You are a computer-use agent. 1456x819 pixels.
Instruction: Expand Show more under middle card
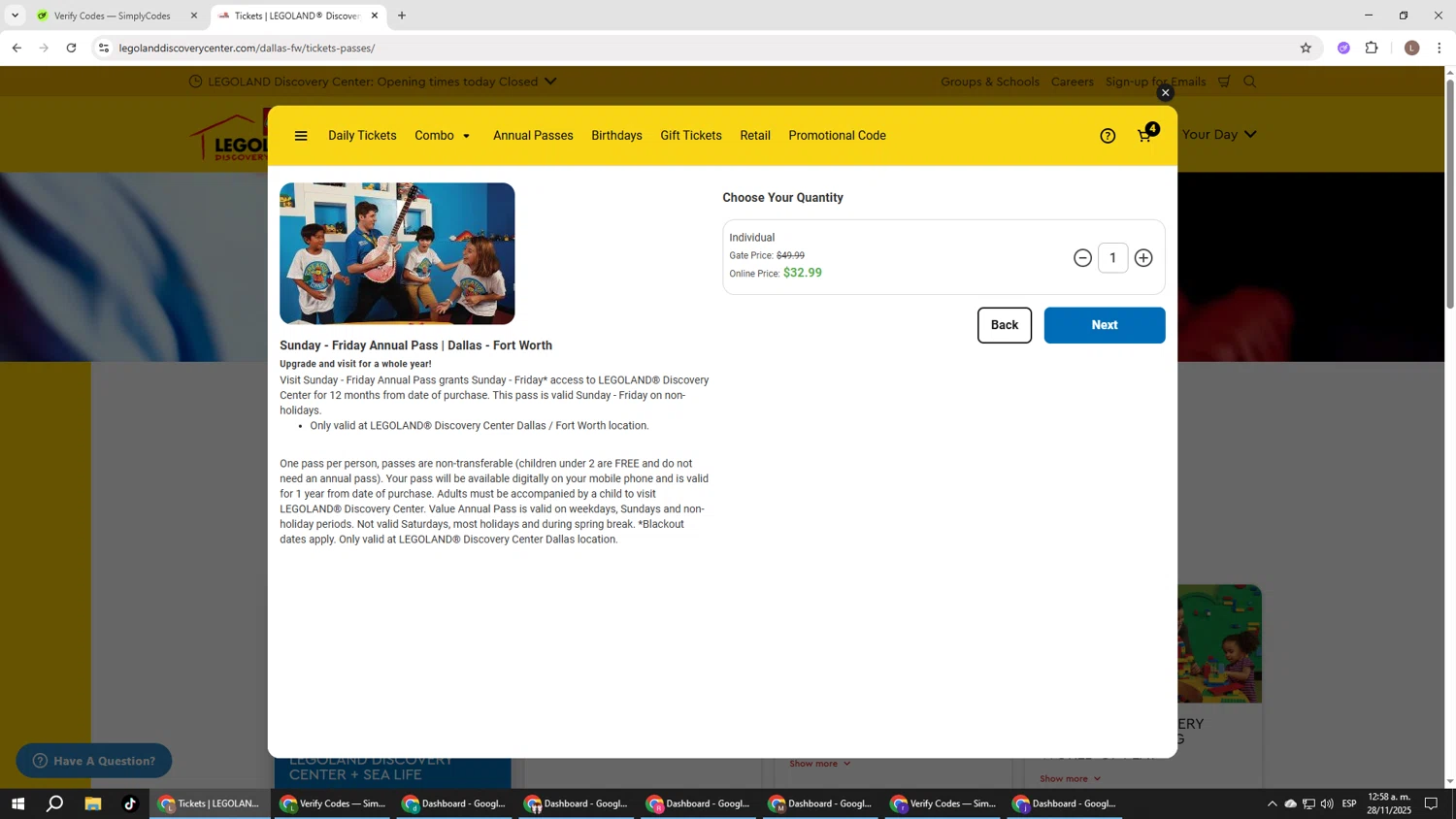point(819,764)
